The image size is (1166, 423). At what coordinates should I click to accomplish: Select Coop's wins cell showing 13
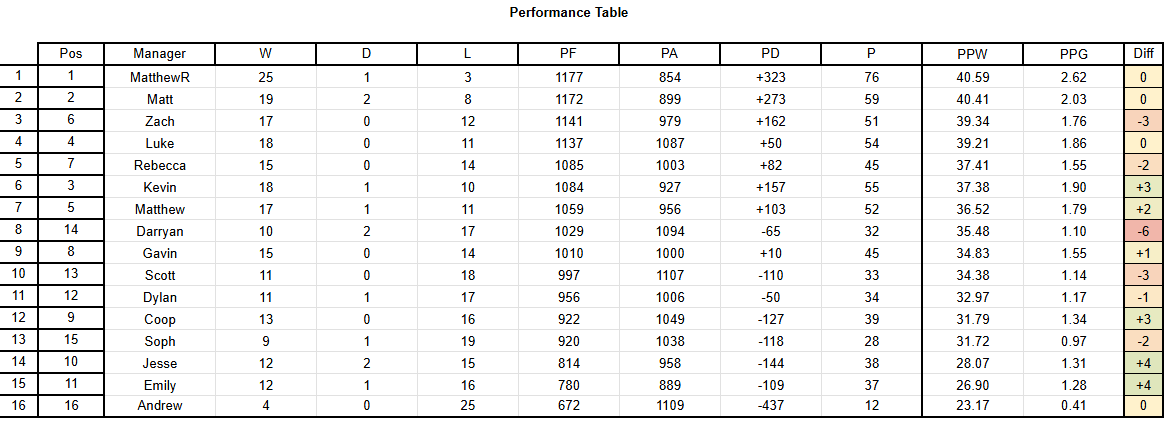pyautogui.click(x=265, y=320)
